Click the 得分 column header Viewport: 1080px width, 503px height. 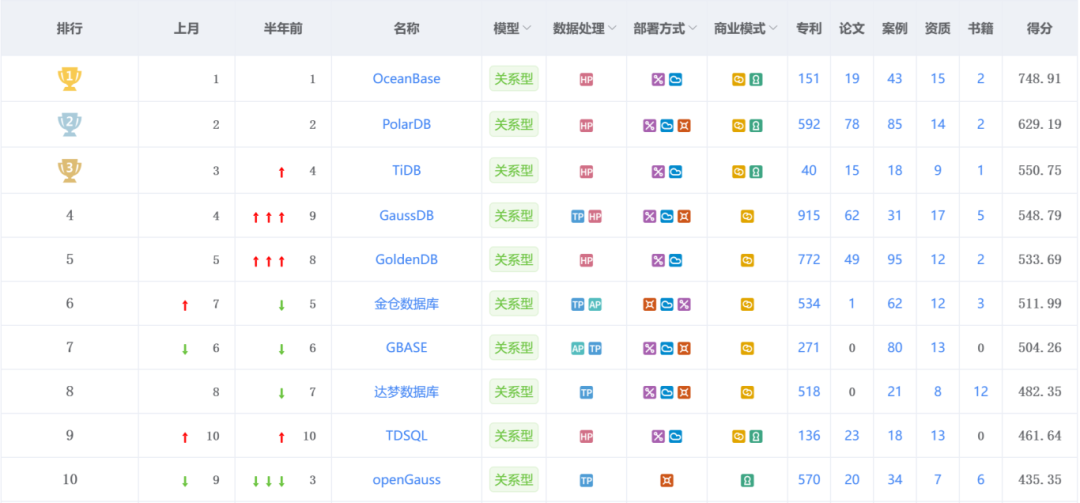pyautogui.click(x=1040, y=29)
